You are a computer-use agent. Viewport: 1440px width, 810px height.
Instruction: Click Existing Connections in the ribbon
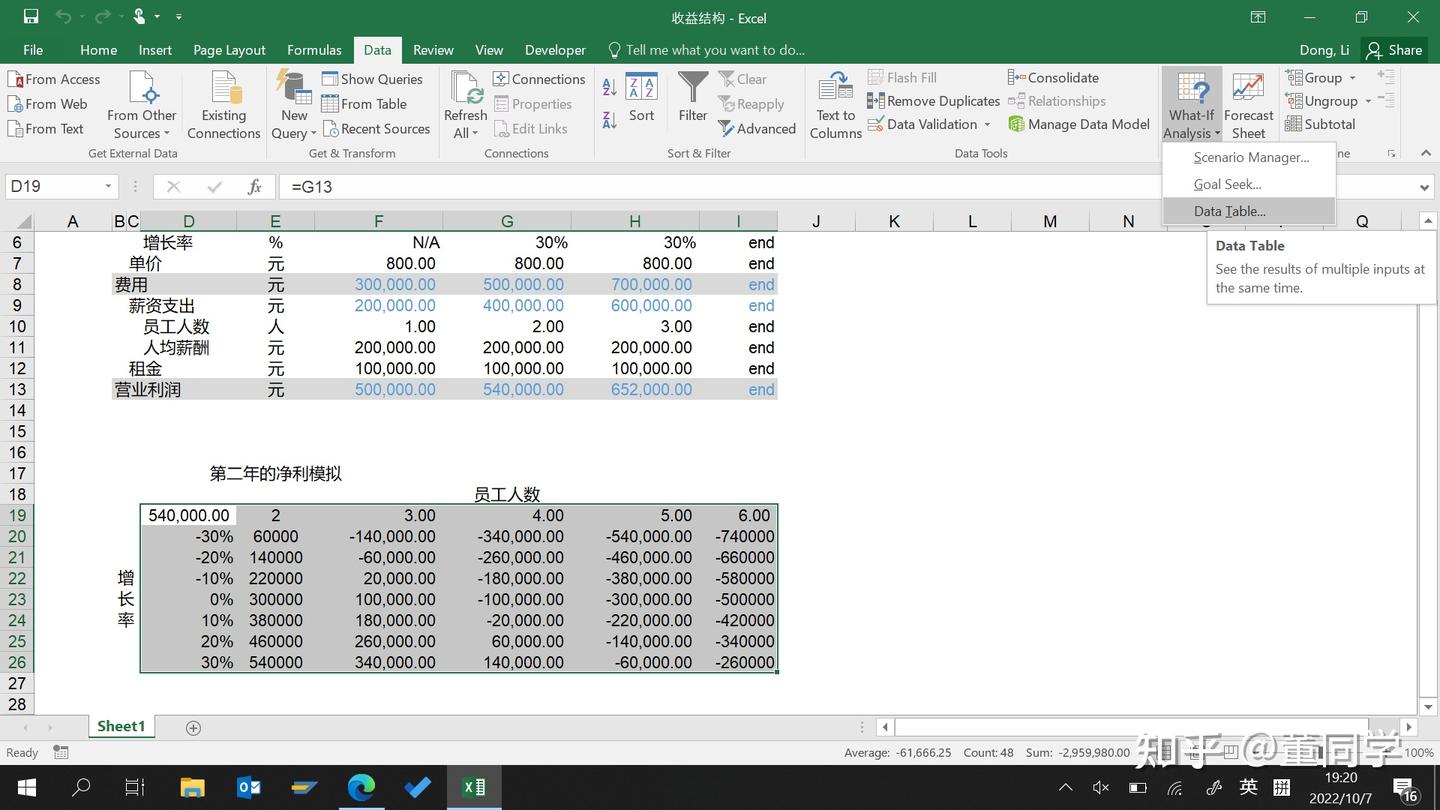(223, 105)
